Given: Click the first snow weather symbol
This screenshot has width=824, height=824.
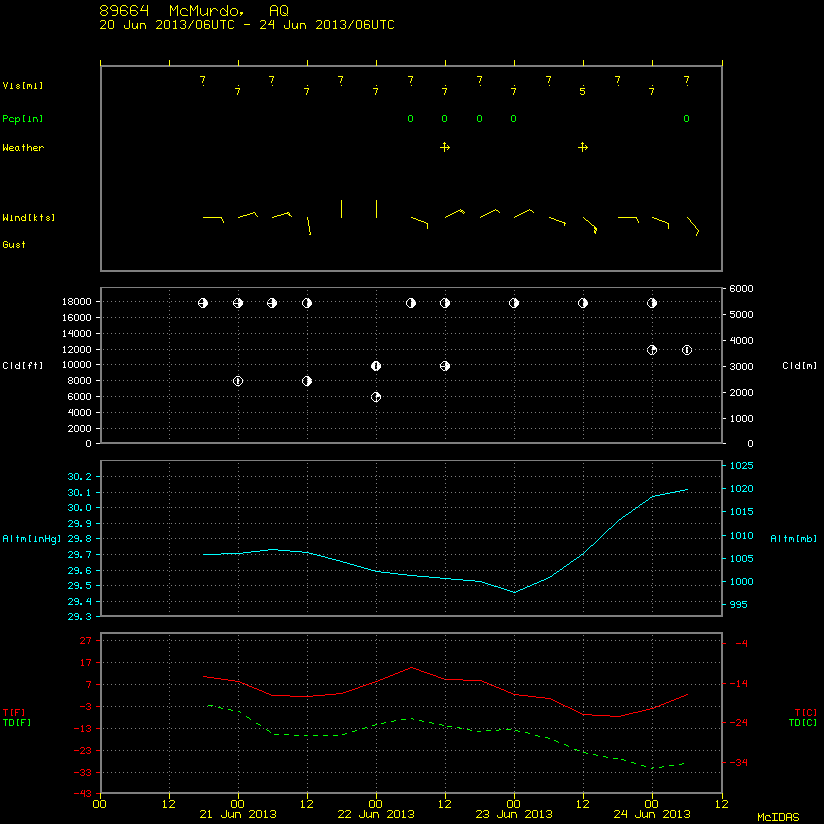Looking at the screenshot, I should [x=445, y=147].
